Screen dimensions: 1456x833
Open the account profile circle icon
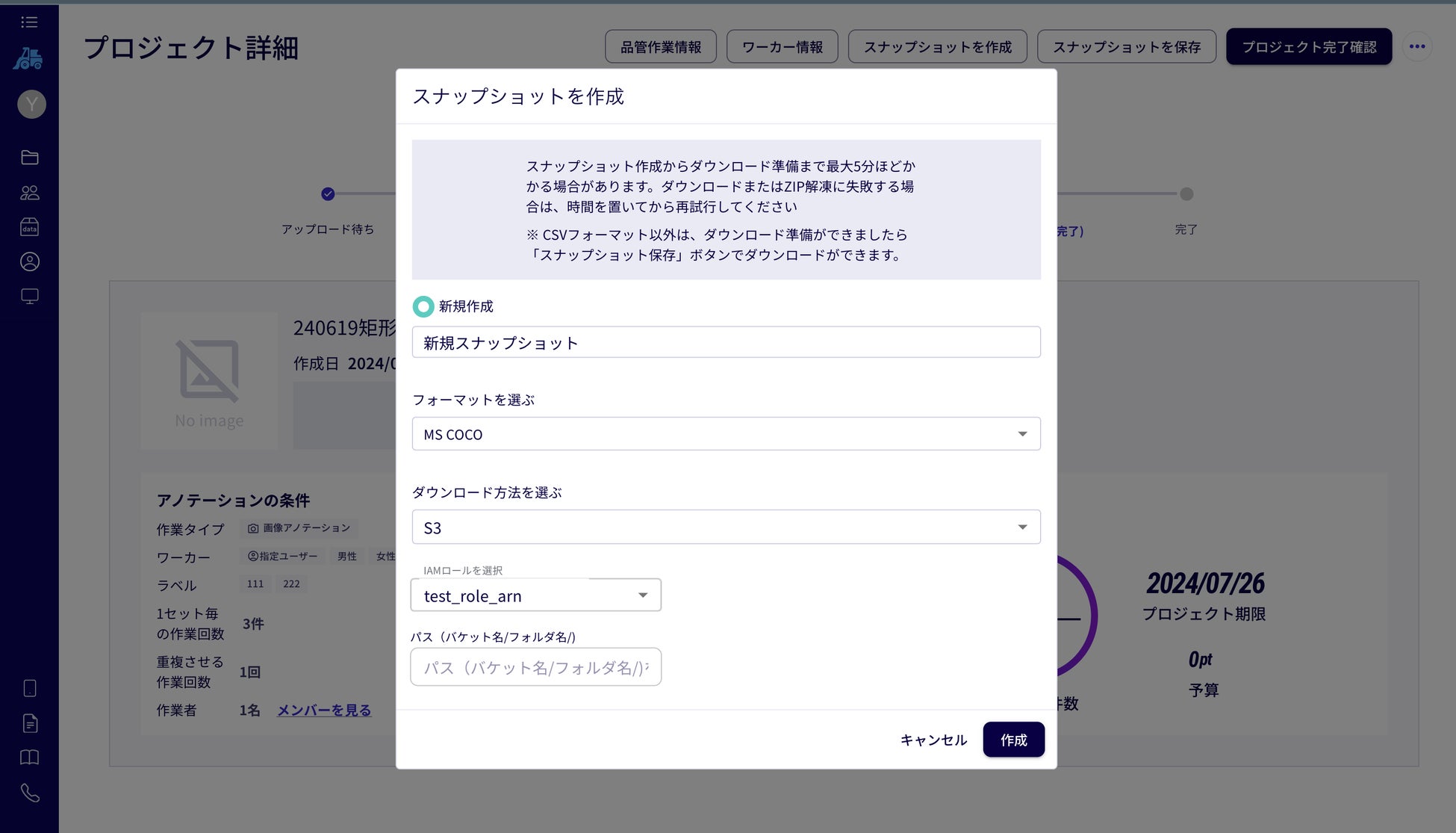coord(30,262)
